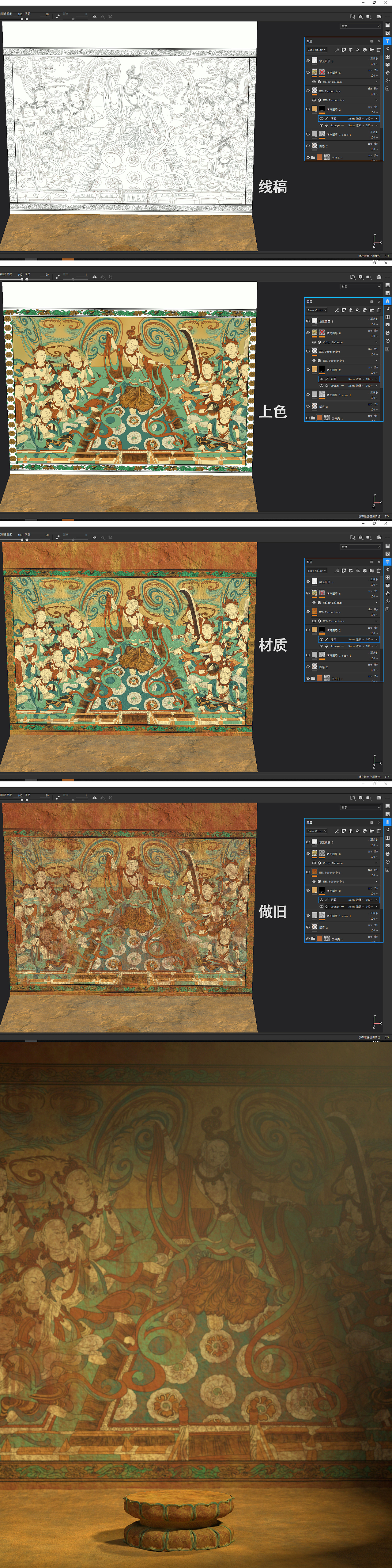This screenshot has height=1568, width=392.
Task: Add a folder in 上色 screenshot layers panel
Action: [371, 311]
